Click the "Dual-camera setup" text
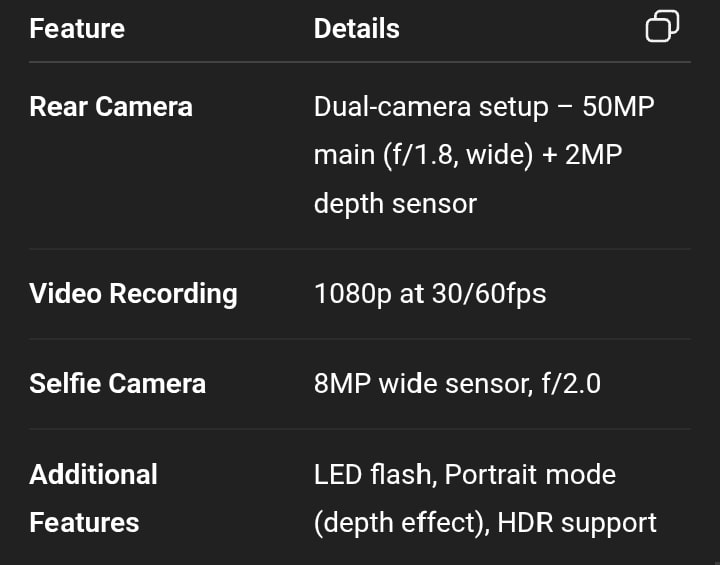Image resolution: width=720 pixels, height=565 pixels. pos(431,107)
